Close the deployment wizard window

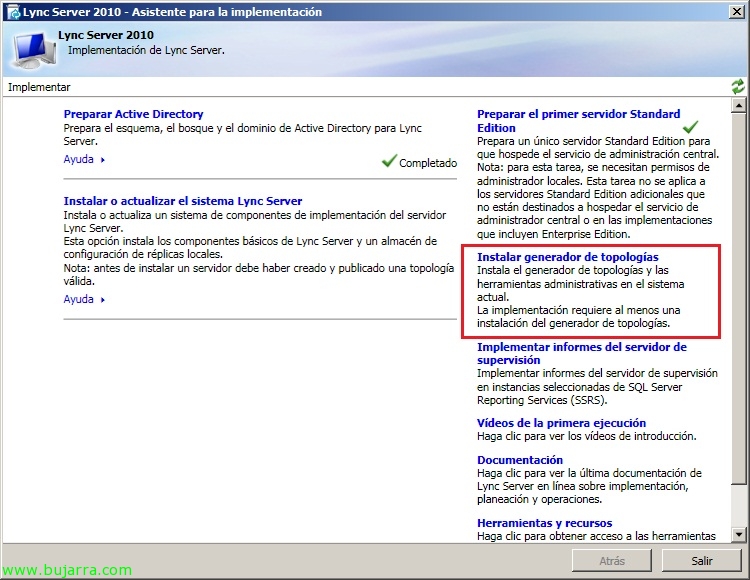(x=736, y=11)
